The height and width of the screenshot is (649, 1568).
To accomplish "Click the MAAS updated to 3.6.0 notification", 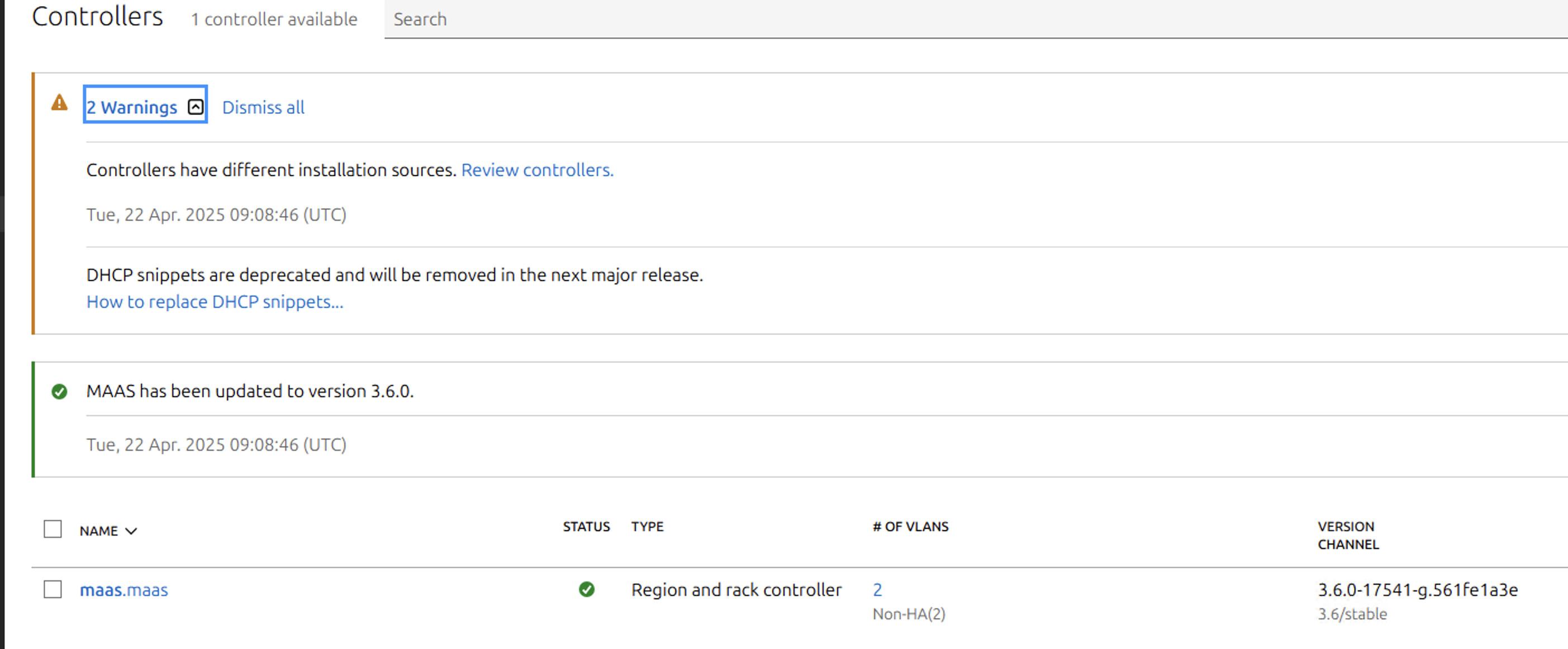I will (x=250, y=391).
